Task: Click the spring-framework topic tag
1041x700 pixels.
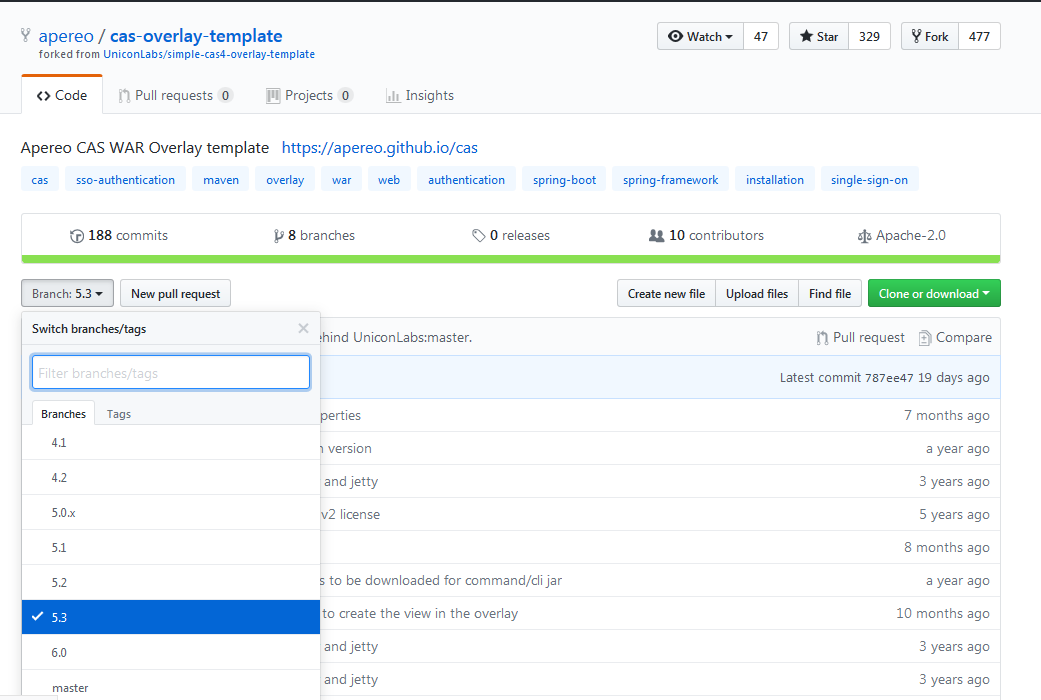Action: [x=671, y=179]
